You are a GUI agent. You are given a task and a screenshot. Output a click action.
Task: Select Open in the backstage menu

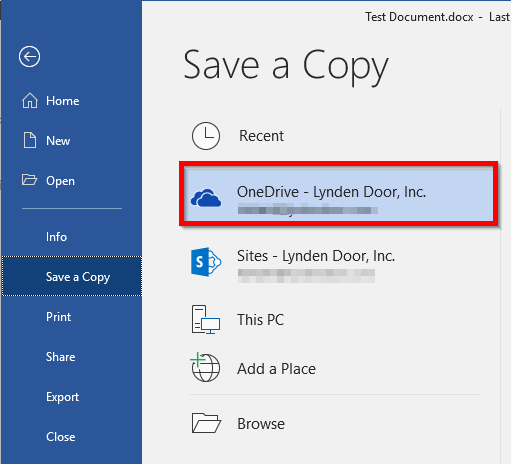[x=71, y=181]
